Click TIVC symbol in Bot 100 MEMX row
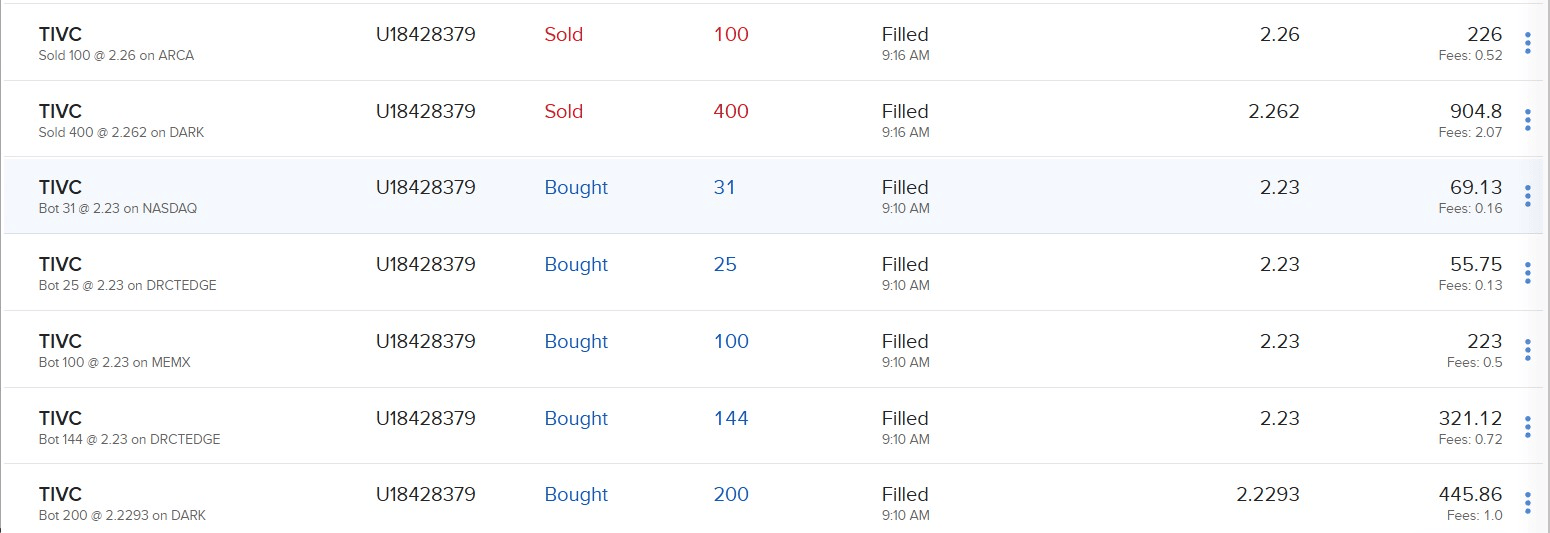This screenshot has height=533, width=1550. 60,342
